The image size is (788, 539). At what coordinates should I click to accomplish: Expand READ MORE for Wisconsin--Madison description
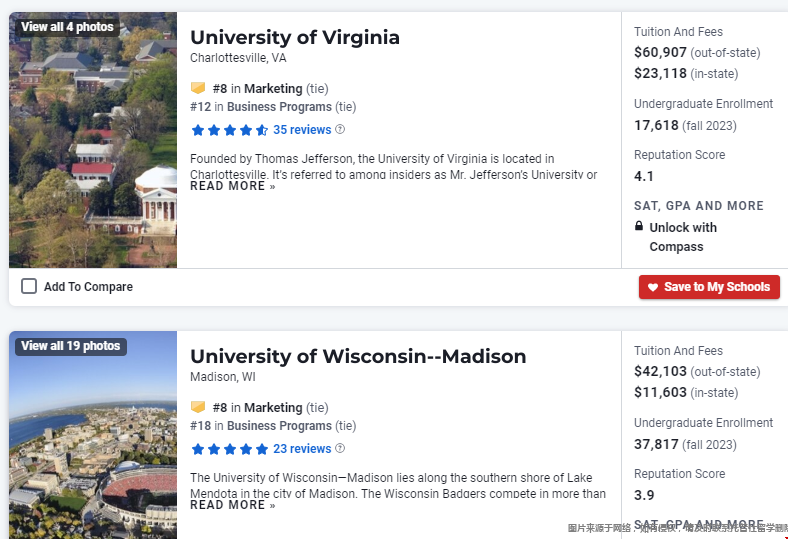point(233,505)
